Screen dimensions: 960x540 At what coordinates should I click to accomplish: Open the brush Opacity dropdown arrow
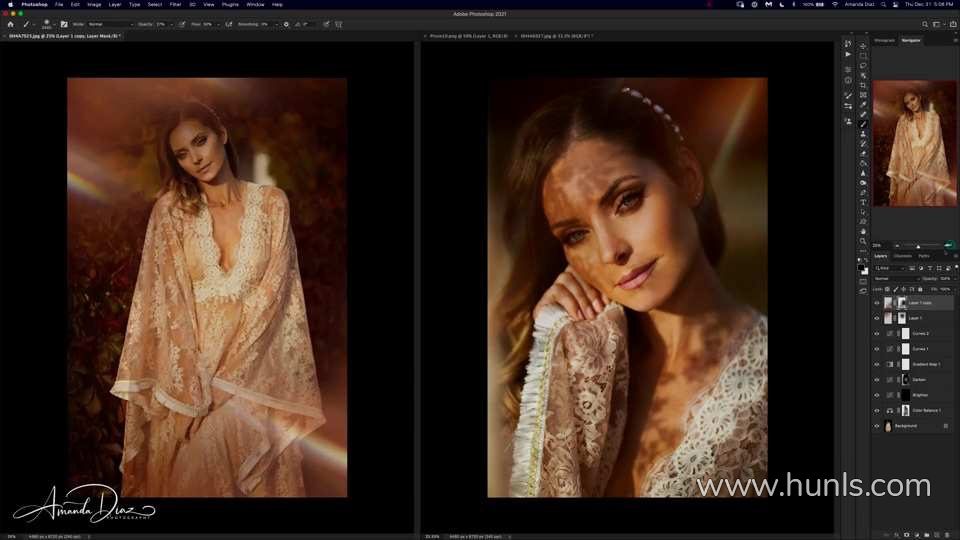171,24
